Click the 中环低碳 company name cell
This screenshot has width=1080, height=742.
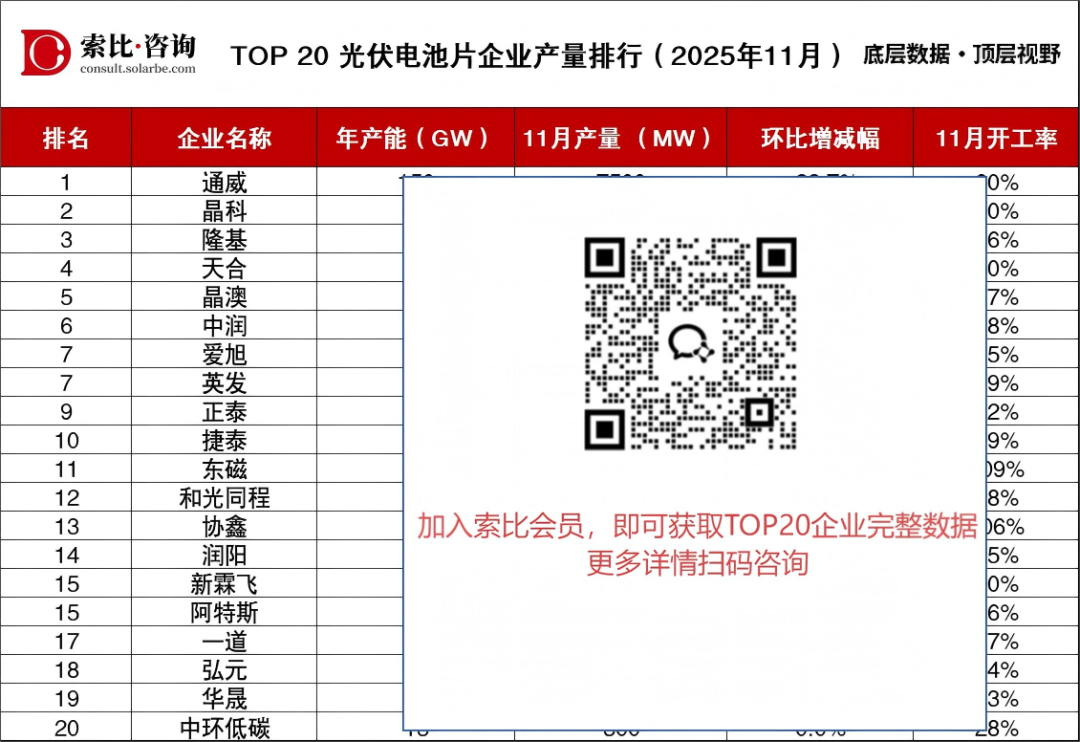[x=224, y=728]
